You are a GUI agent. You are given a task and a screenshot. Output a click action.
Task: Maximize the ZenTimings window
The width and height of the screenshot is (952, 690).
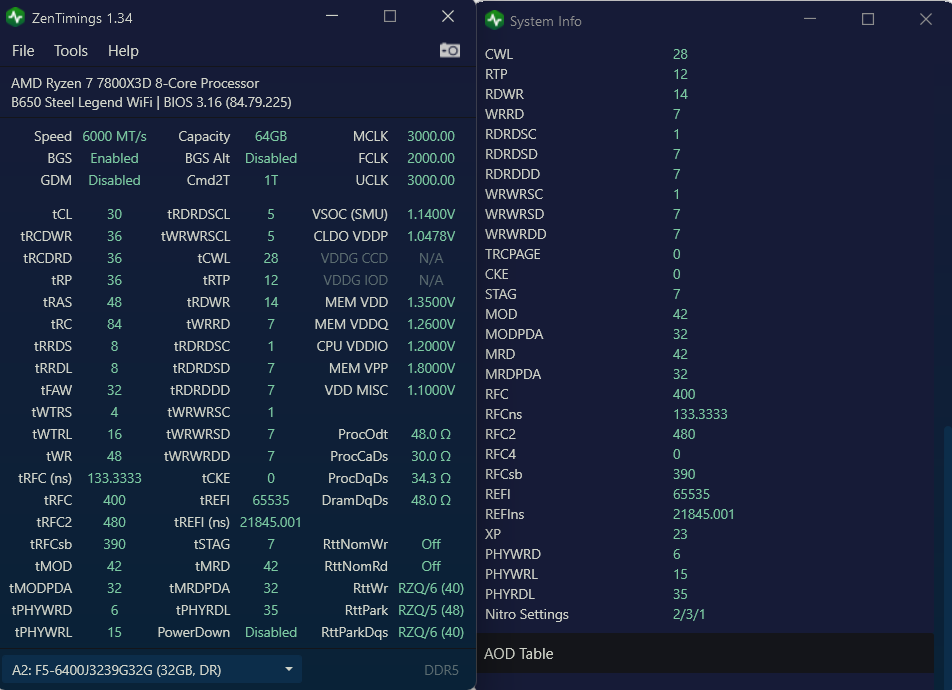click(390, 16)
